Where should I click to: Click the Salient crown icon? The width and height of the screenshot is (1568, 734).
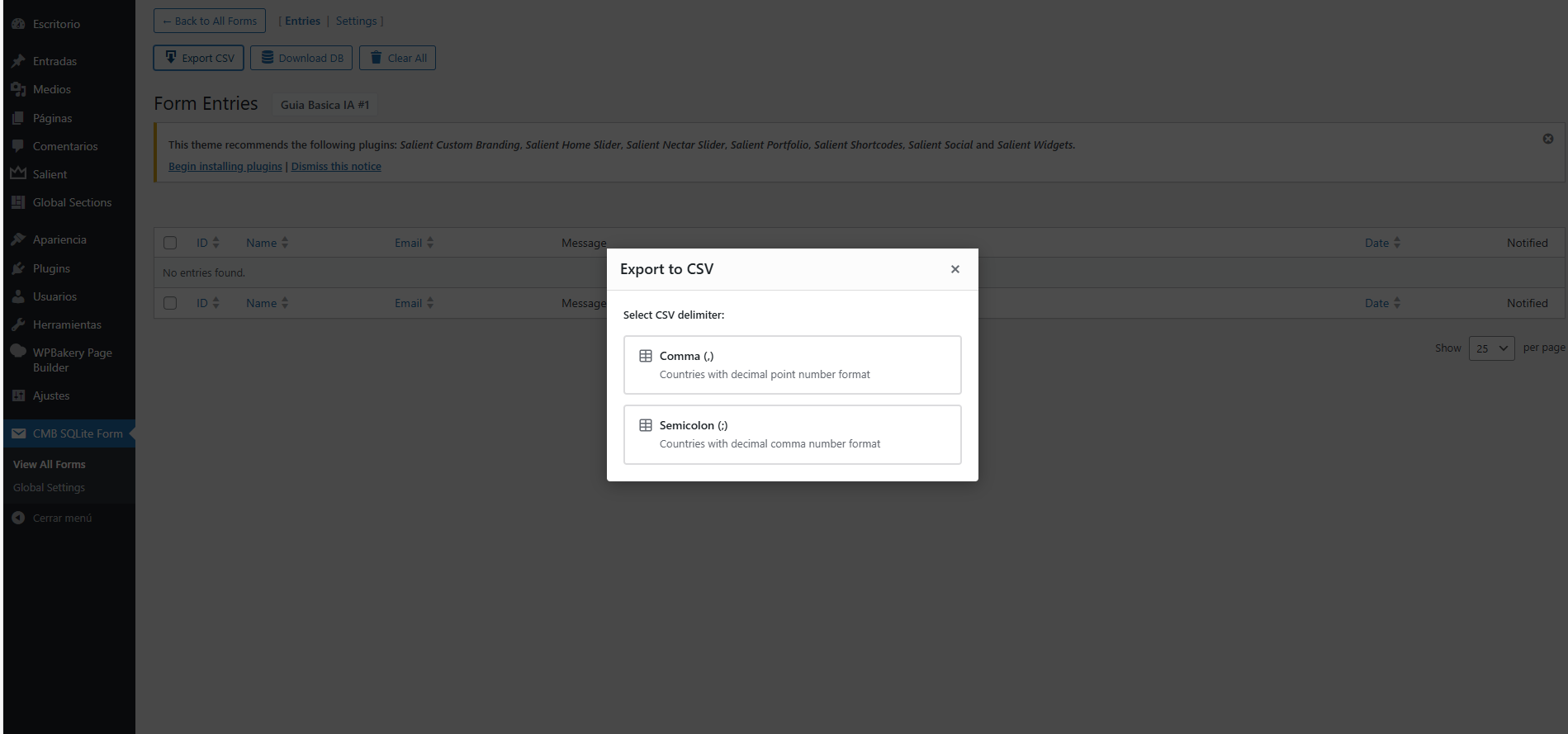(18, 173)
